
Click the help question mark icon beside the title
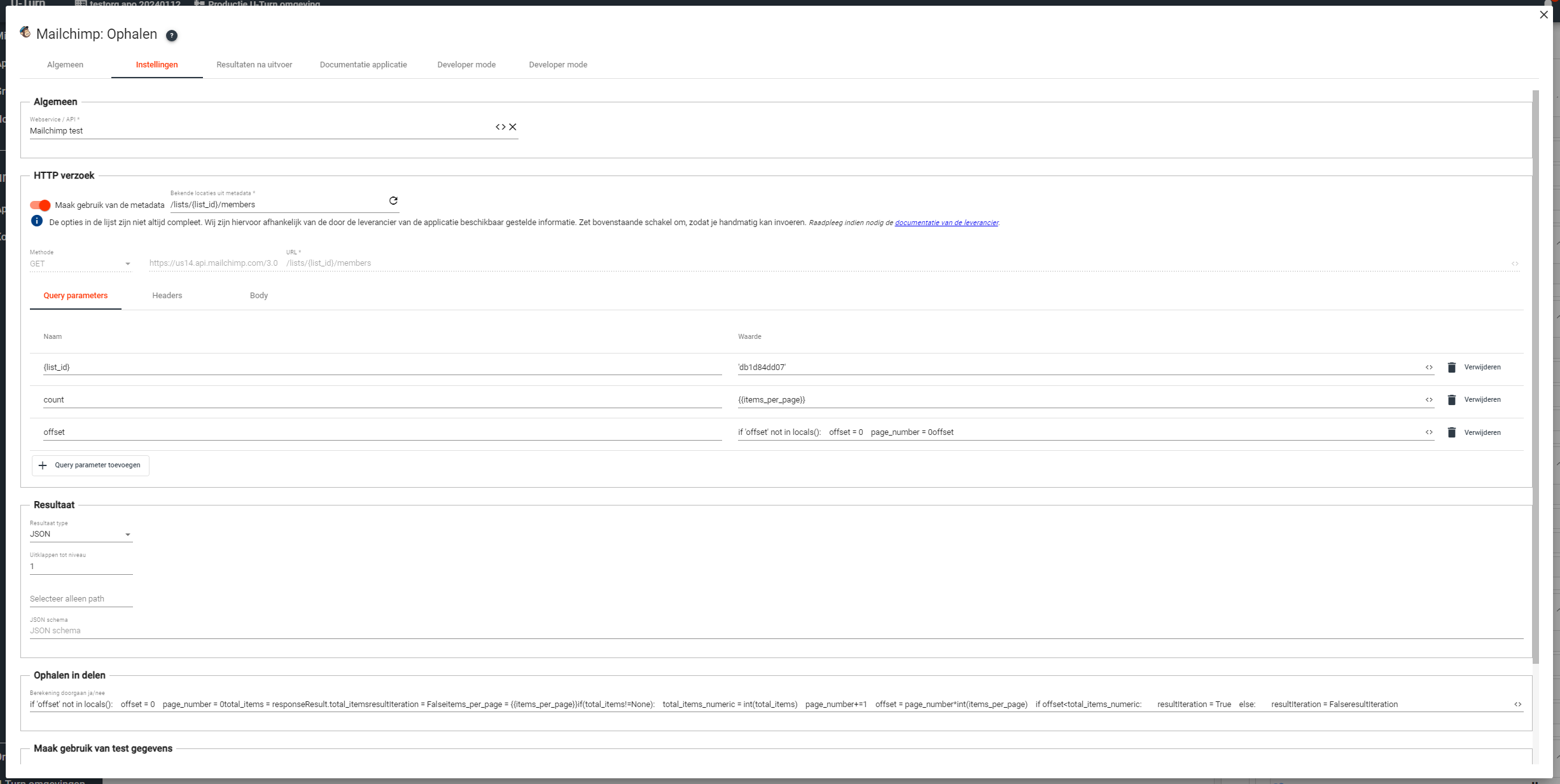(x=172, y=36)
